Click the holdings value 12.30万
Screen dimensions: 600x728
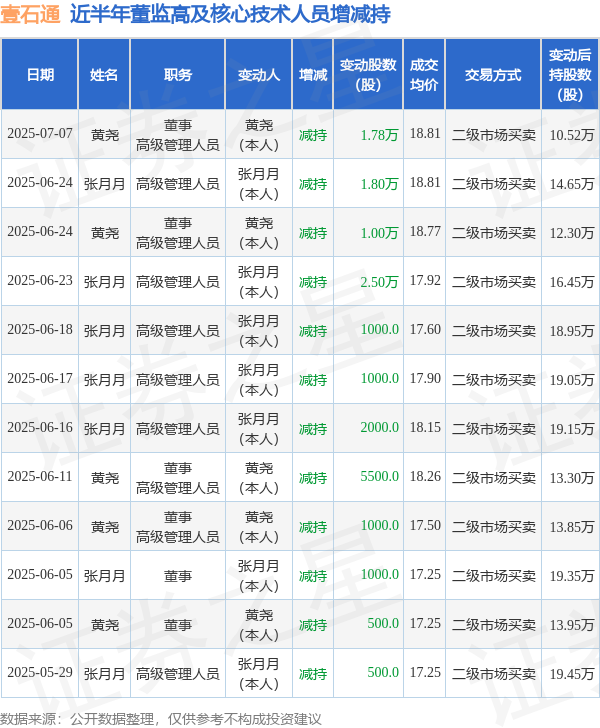(x=572, y=233)
